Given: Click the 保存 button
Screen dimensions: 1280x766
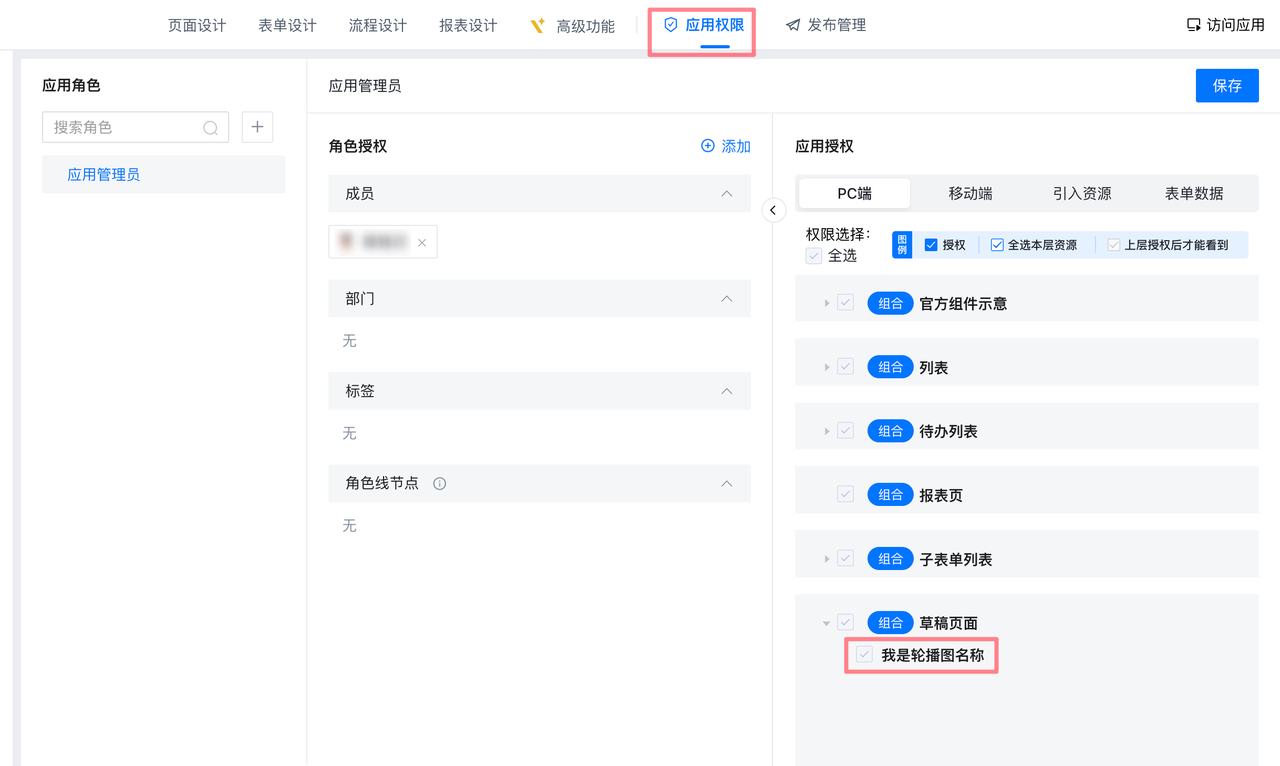Looking at the screenshot, I should click(x=1226, y=86).
